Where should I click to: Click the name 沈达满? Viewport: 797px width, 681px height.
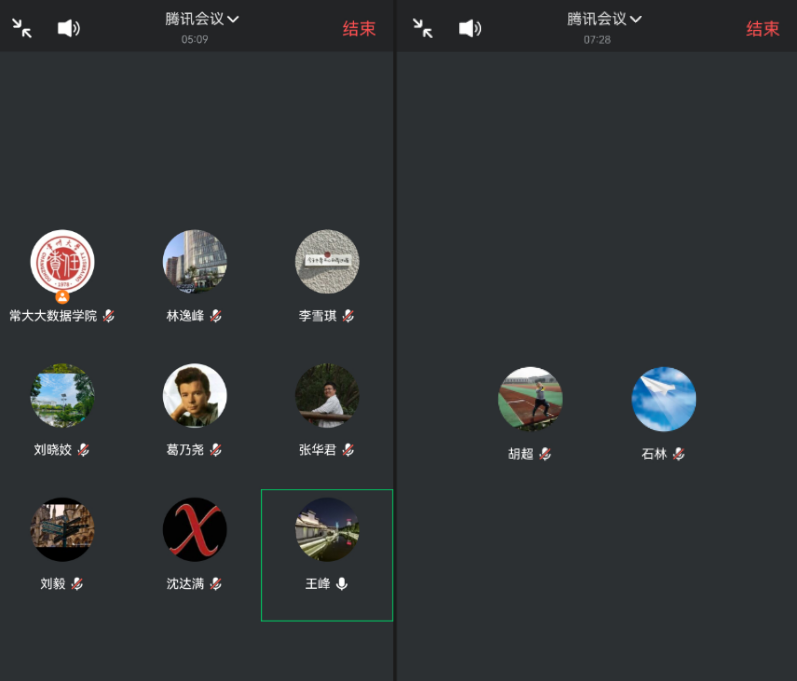point(185,583)
